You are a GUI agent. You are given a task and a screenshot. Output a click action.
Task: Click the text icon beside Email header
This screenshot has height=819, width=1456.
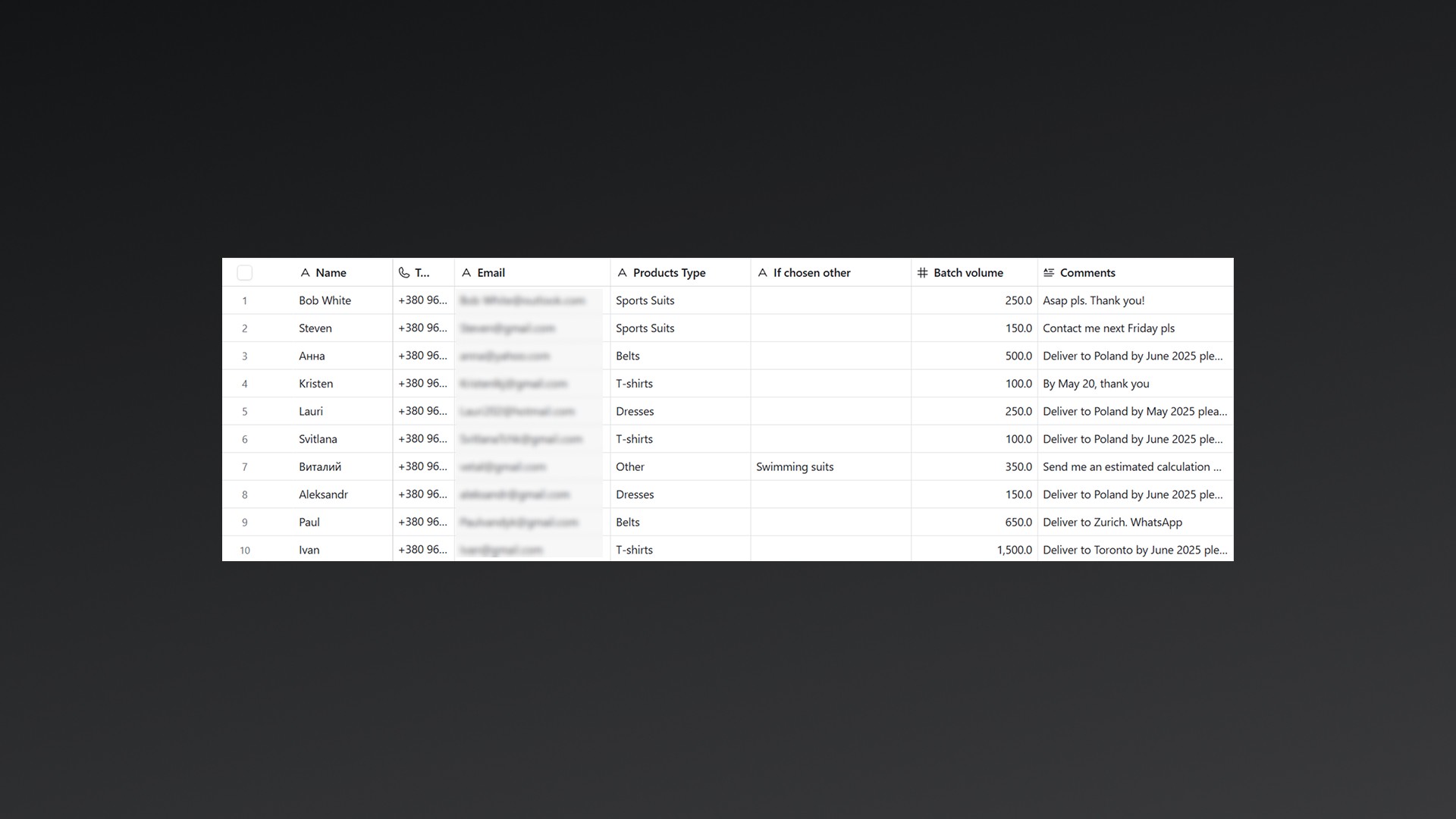click(466, 273)
